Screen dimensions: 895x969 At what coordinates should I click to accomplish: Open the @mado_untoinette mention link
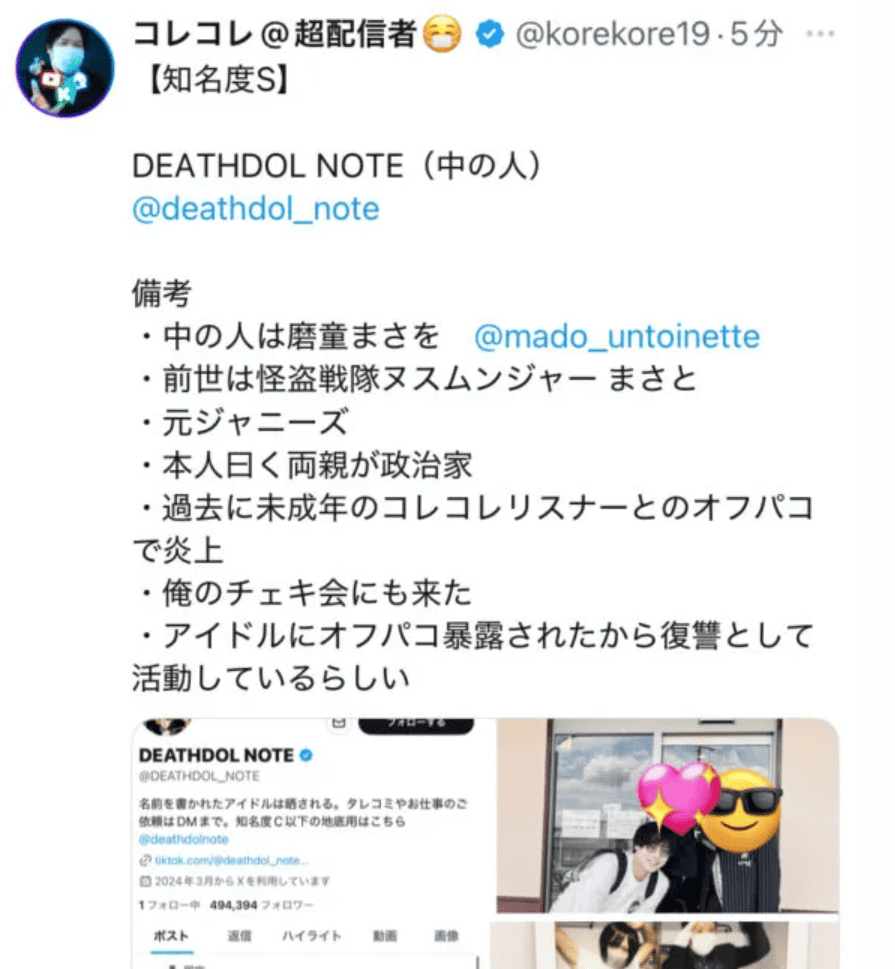pyautogui.click(x=617, y=337)
